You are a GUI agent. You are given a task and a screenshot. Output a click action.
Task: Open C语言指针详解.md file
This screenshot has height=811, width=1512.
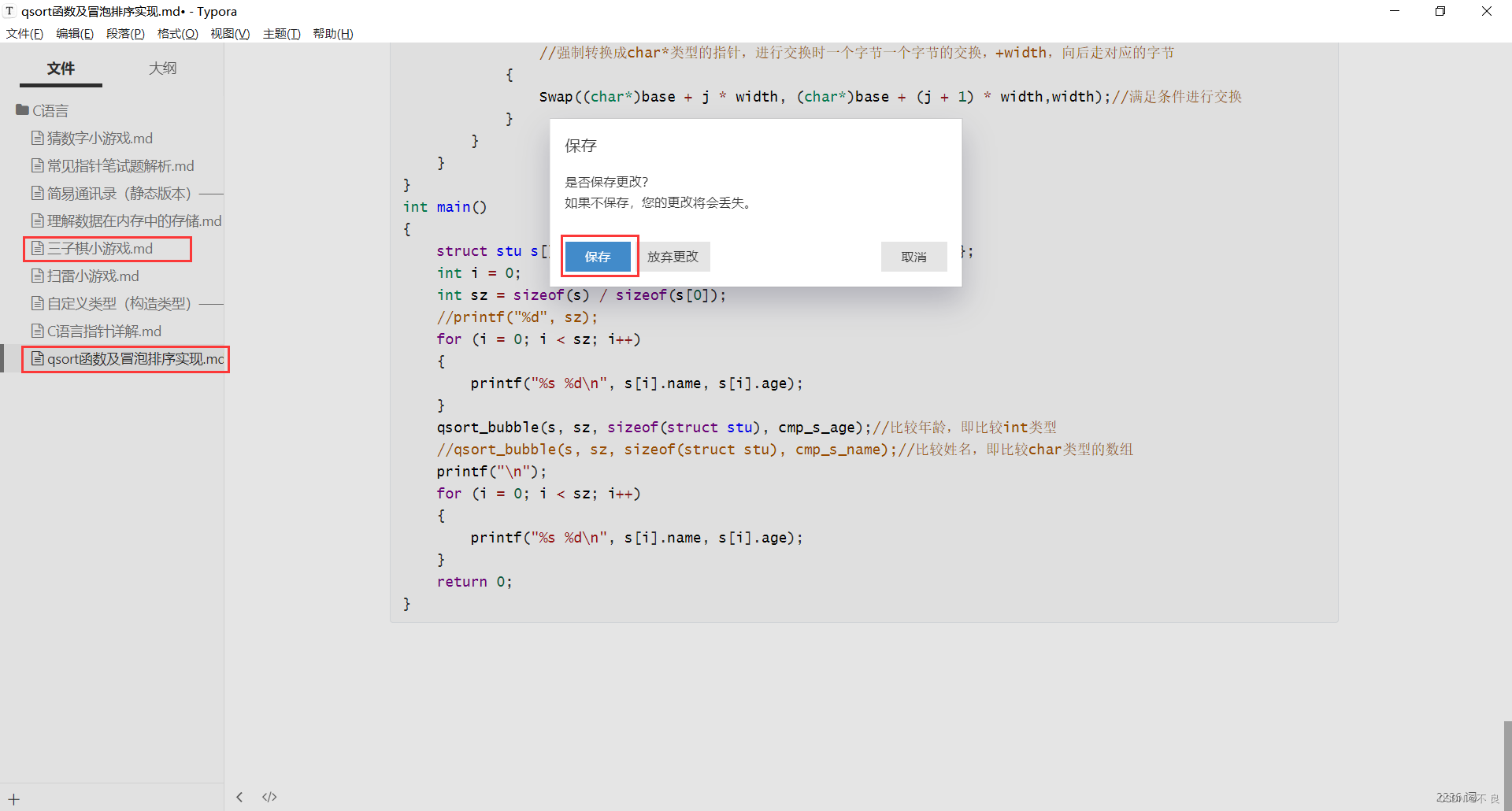click(96, 331)
